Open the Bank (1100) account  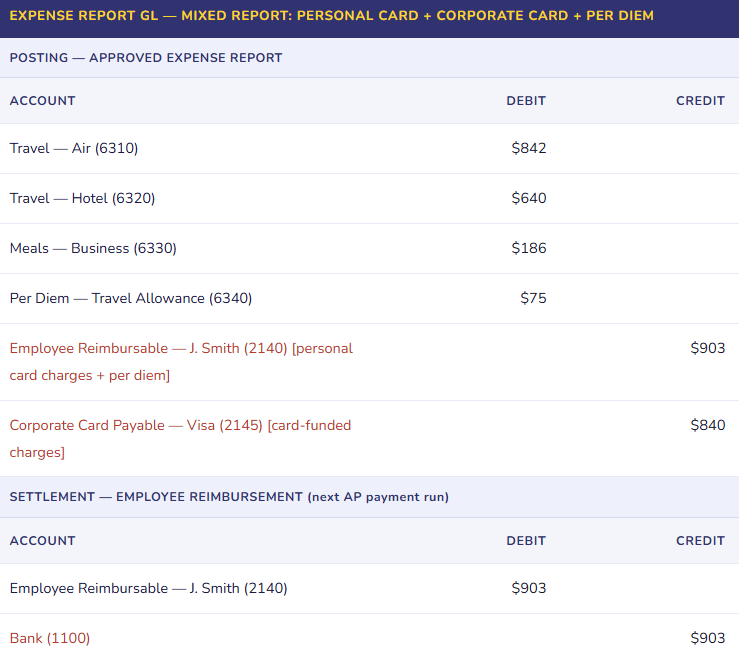pos(50,638)
